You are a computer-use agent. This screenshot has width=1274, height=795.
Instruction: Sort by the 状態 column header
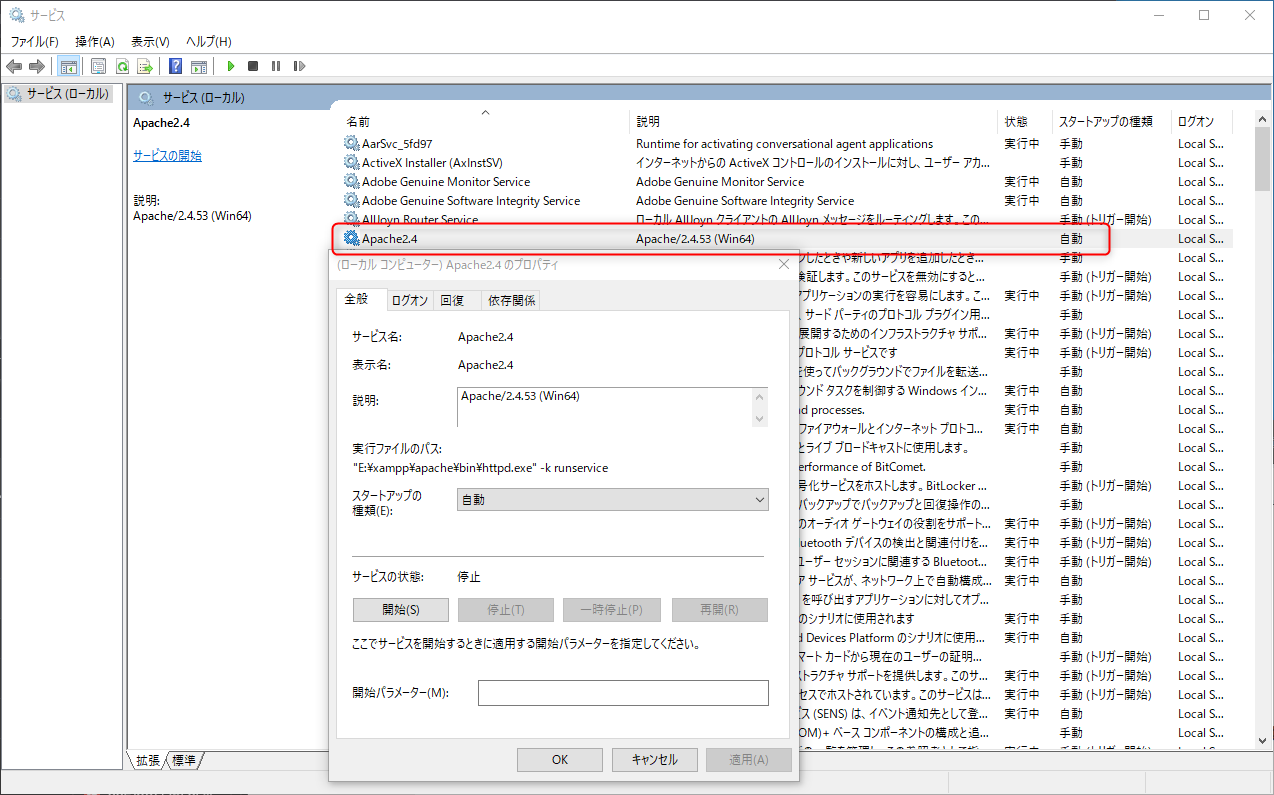(1025, 121)
